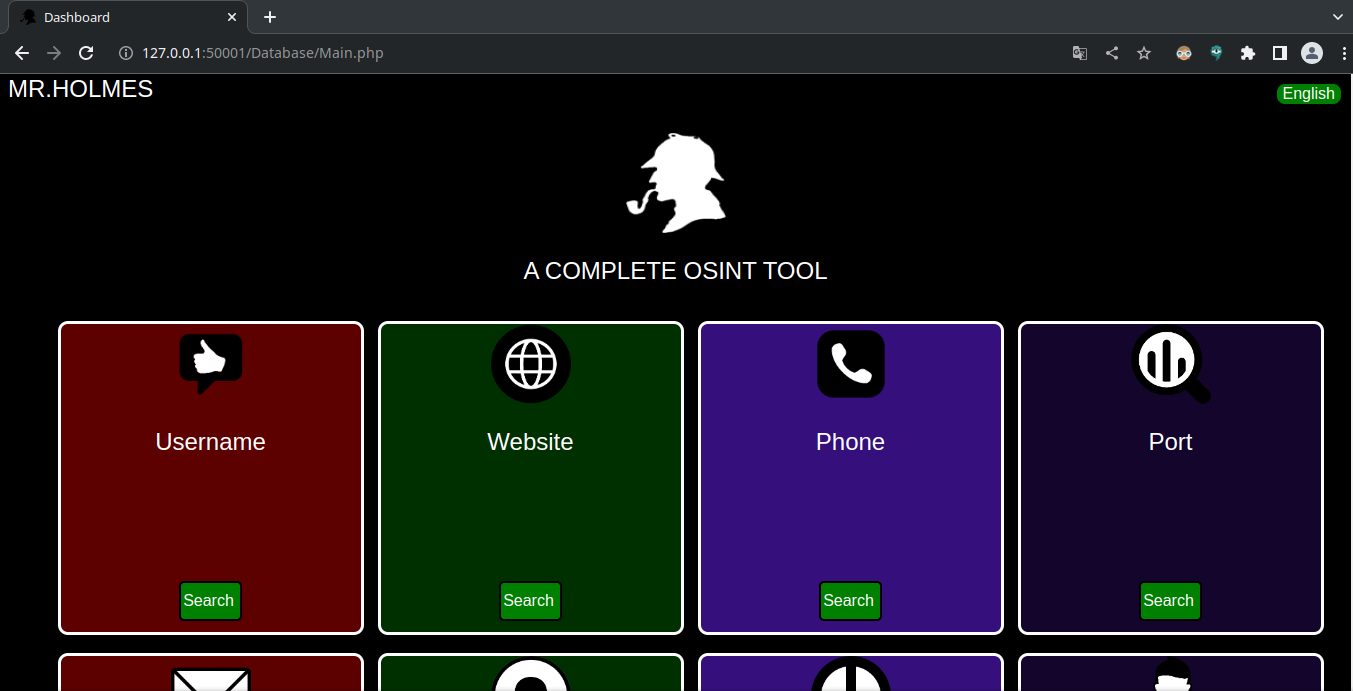Click the phone handset icon on the Phone card
Viewport: 1353px width, 691px height.
point(850,364)
